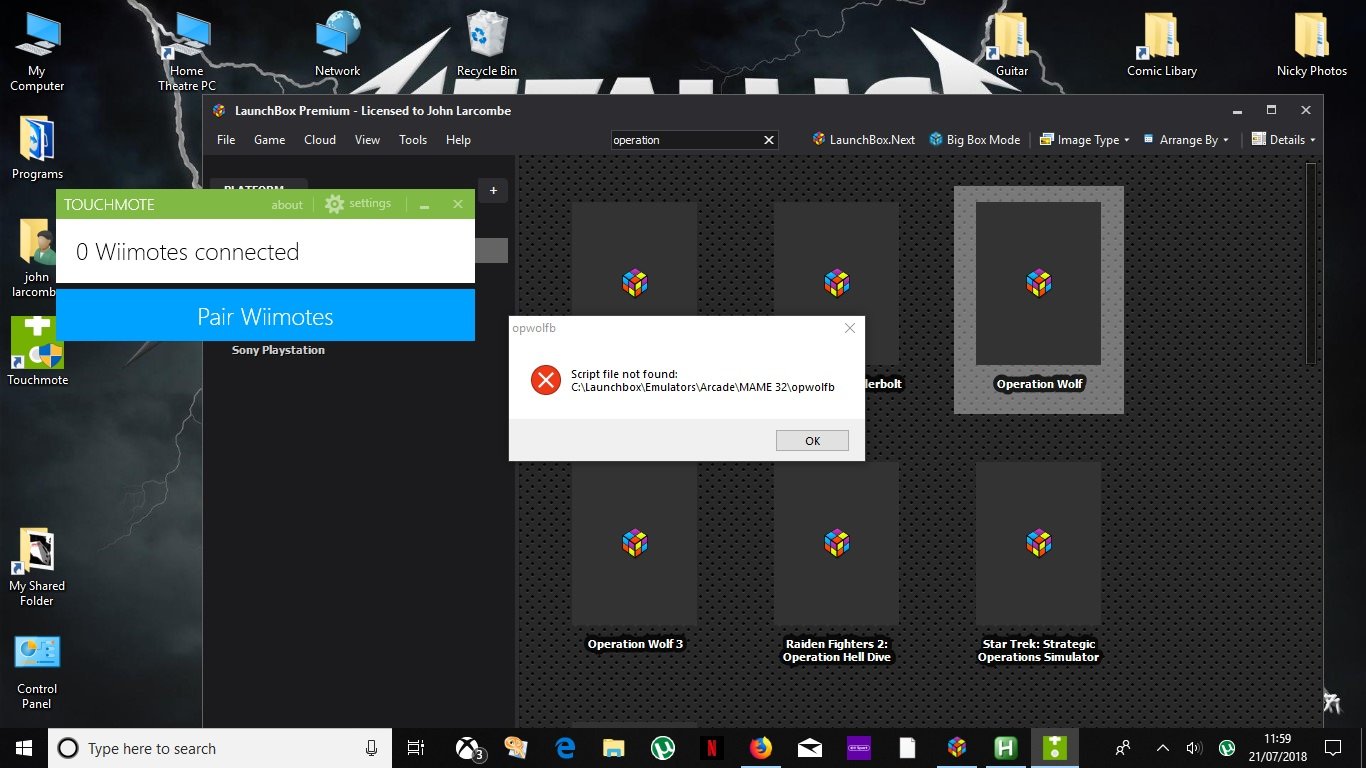Click the plus button in LaunchBox sidebar
1366x768 pixels.
point(493,190)
